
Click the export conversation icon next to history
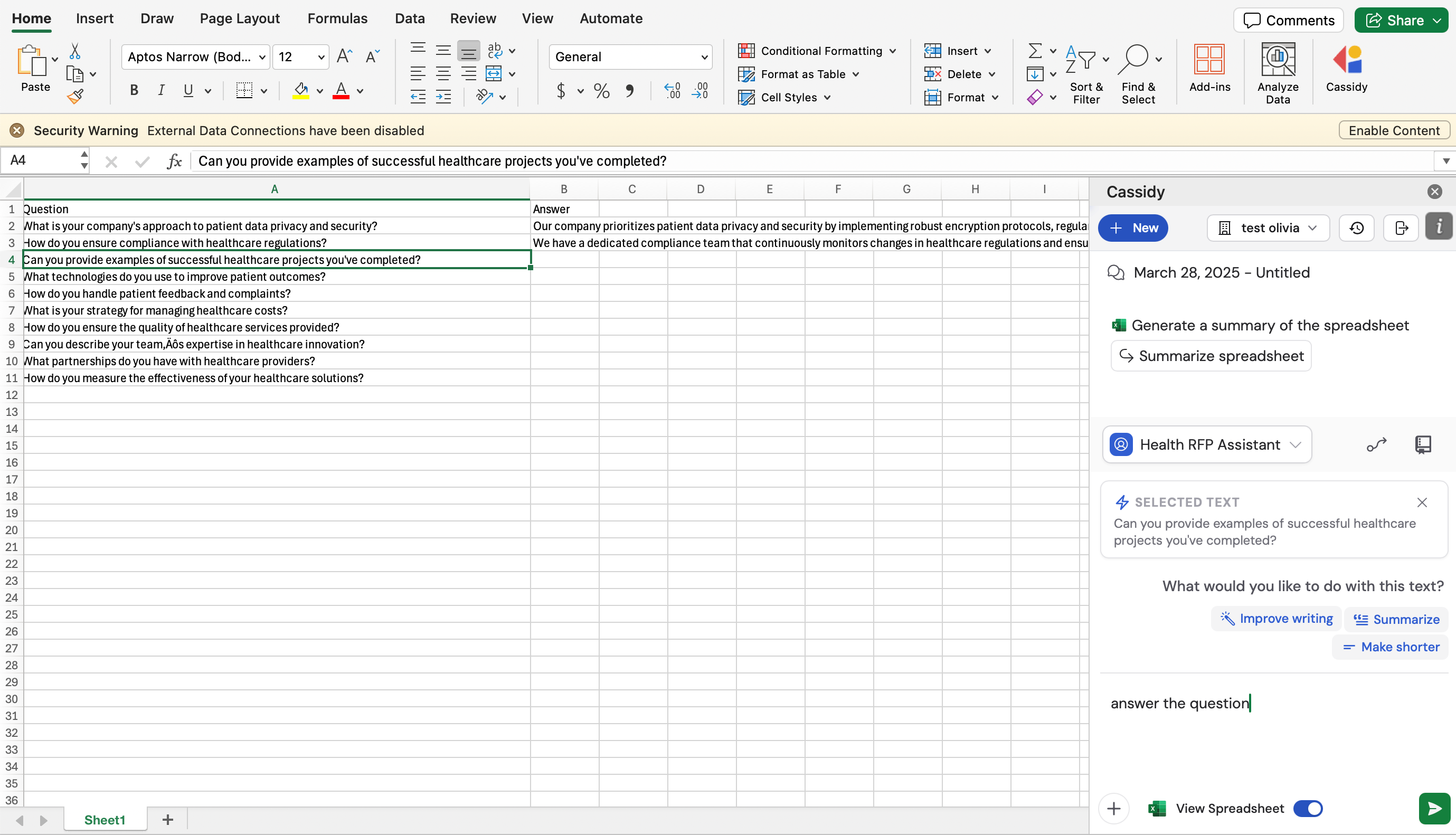click(x=1401, y=227)
